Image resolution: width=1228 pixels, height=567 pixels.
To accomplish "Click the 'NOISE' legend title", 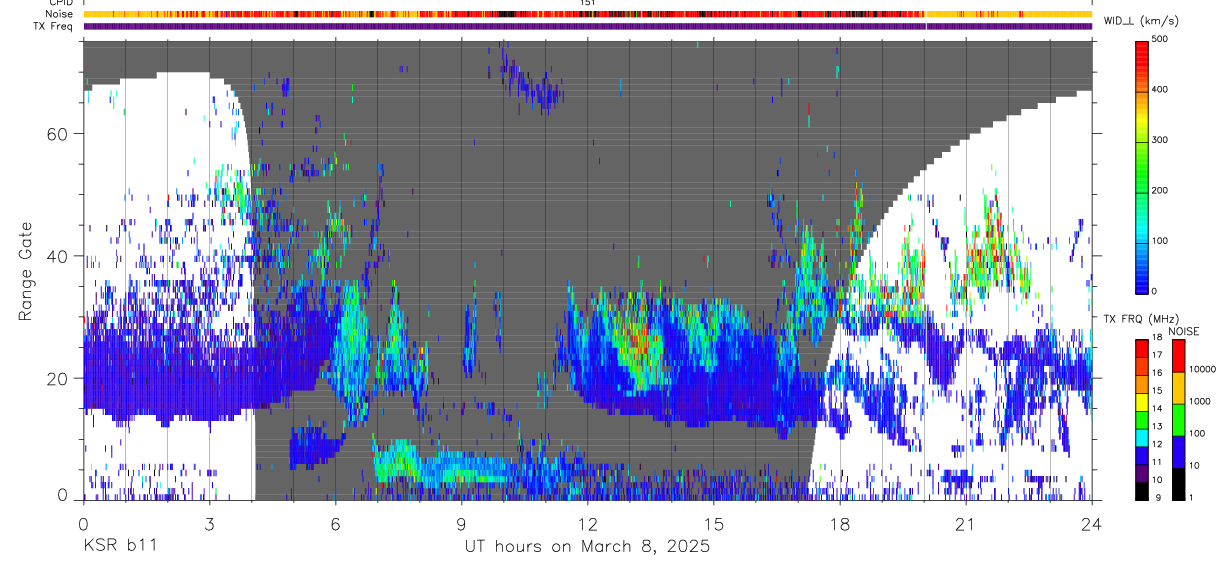I will coord(1184,331).
